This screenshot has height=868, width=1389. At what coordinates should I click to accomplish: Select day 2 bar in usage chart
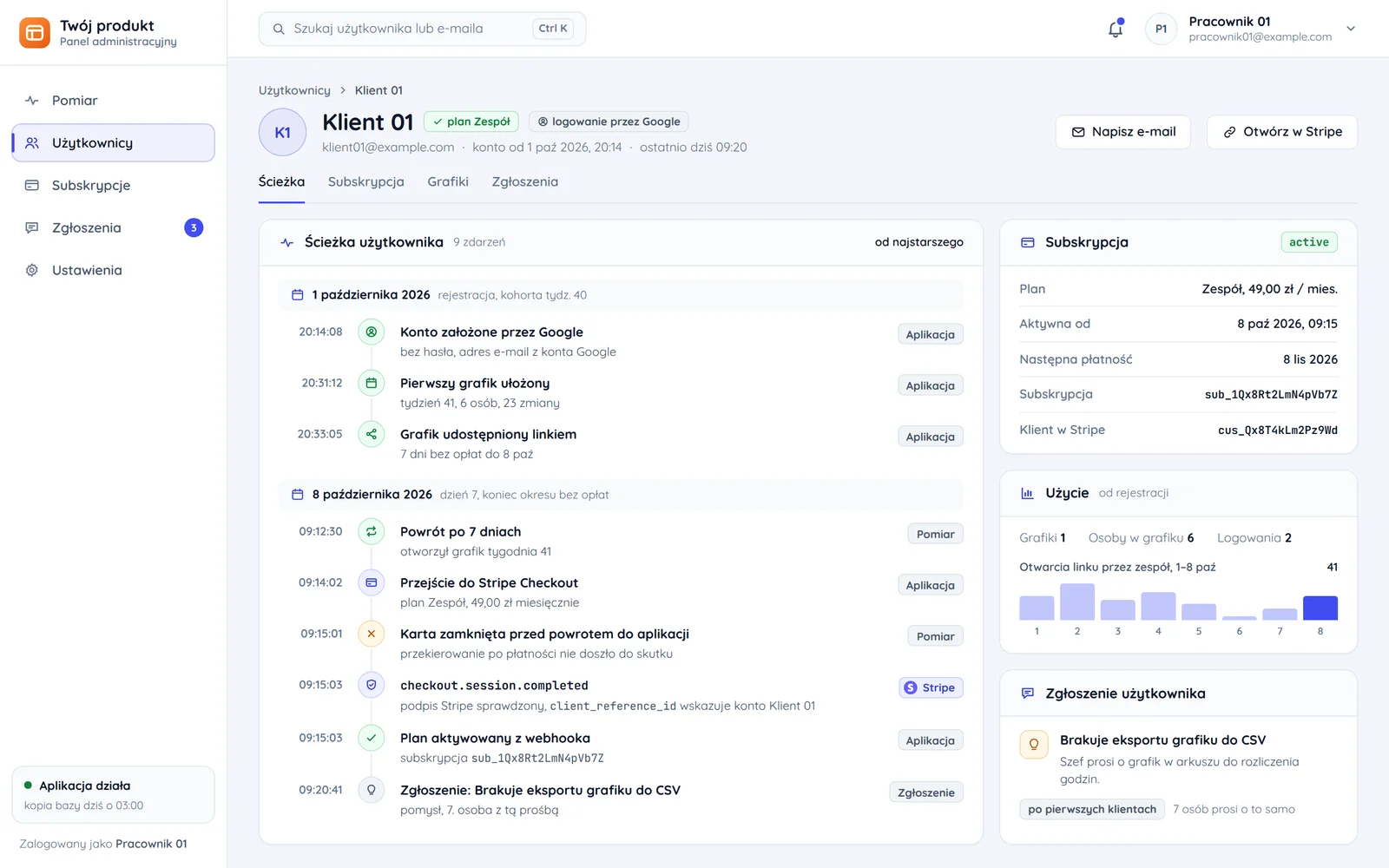[x=1077, y=602]
